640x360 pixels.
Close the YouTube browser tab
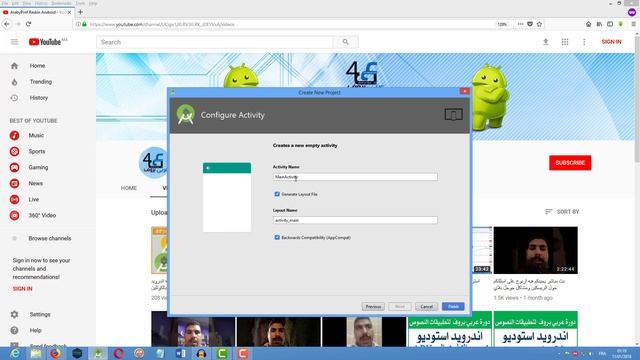point(69,12)
